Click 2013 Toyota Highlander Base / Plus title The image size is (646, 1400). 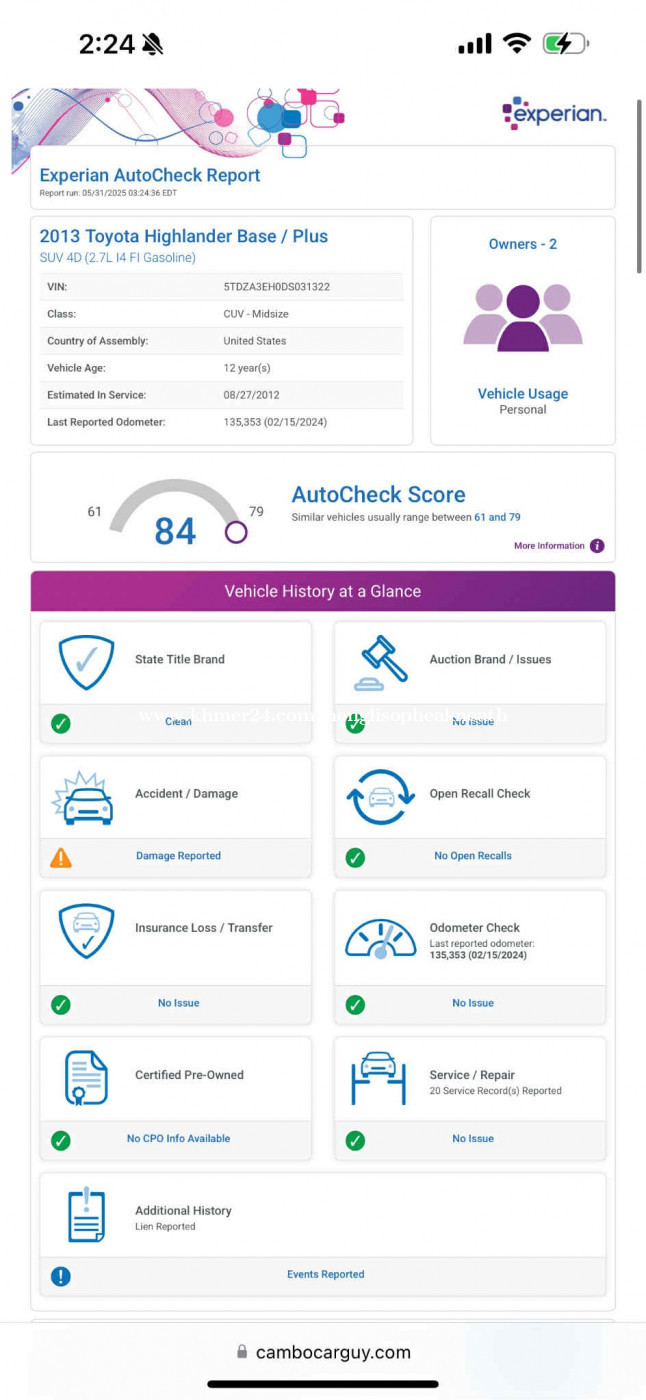click(x=184, y=237)
